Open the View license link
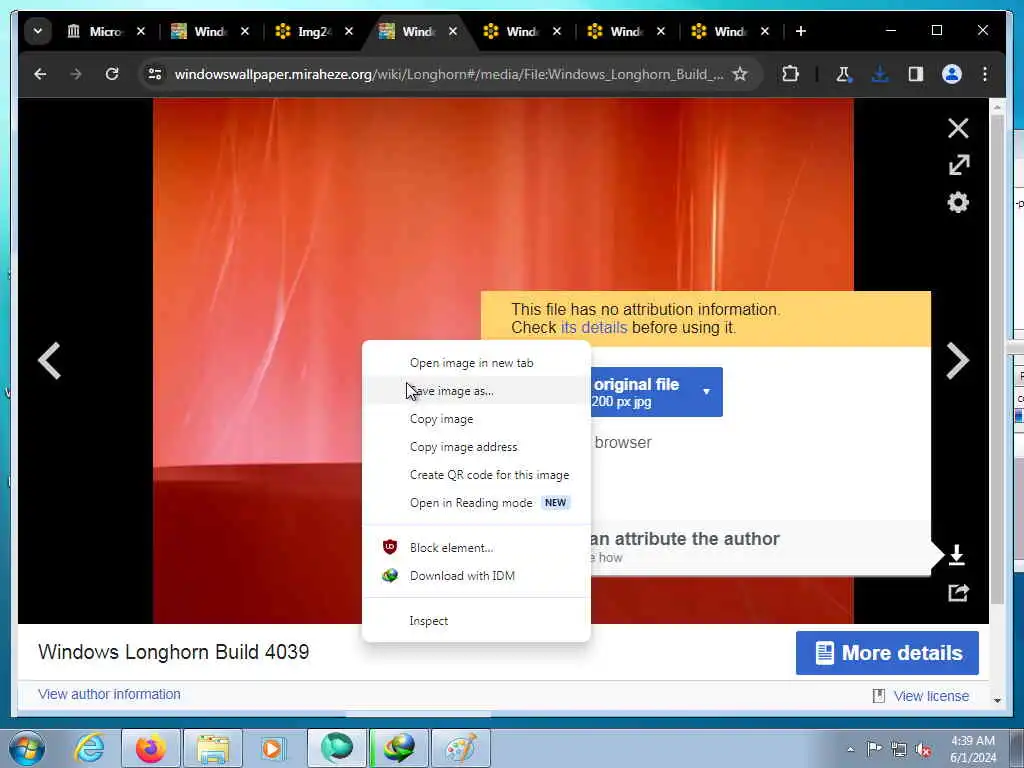 [931, 696]
